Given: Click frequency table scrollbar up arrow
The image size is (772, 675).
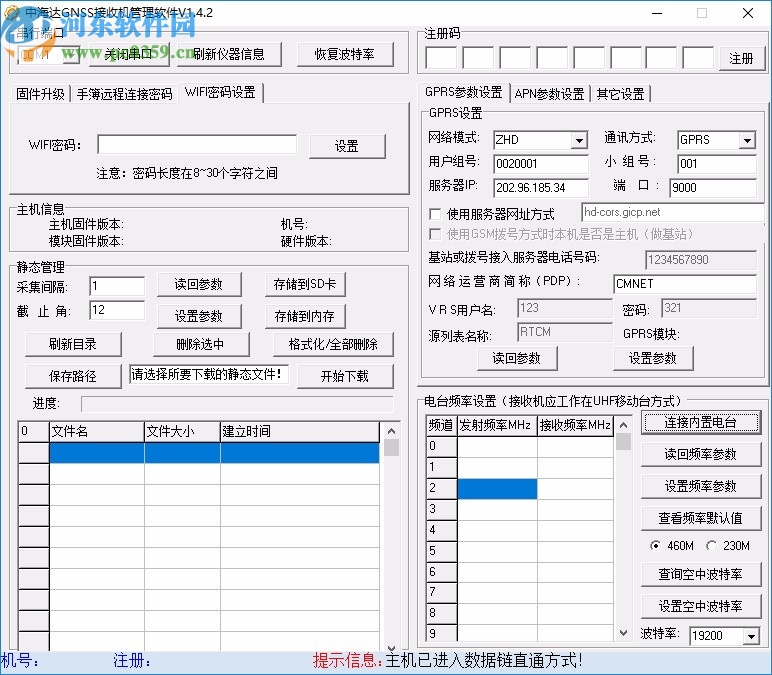Looking at the screenshot, I should point(623,425).
